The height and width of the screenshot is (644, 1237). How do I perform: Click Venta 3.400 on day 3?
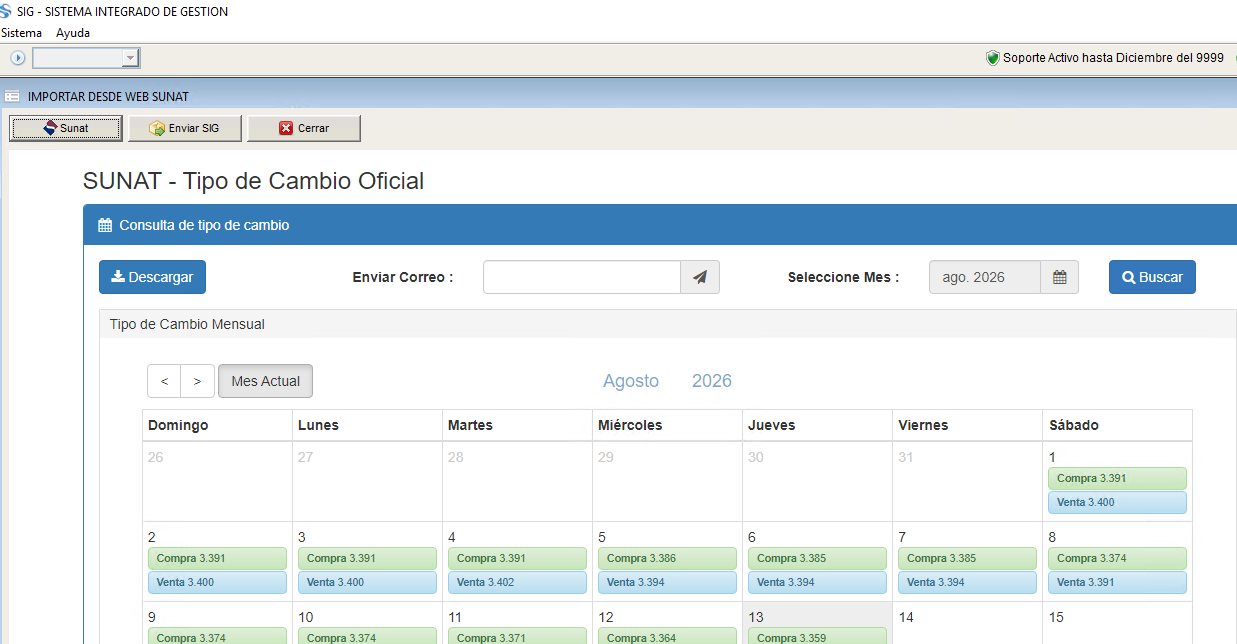point(367,582)
